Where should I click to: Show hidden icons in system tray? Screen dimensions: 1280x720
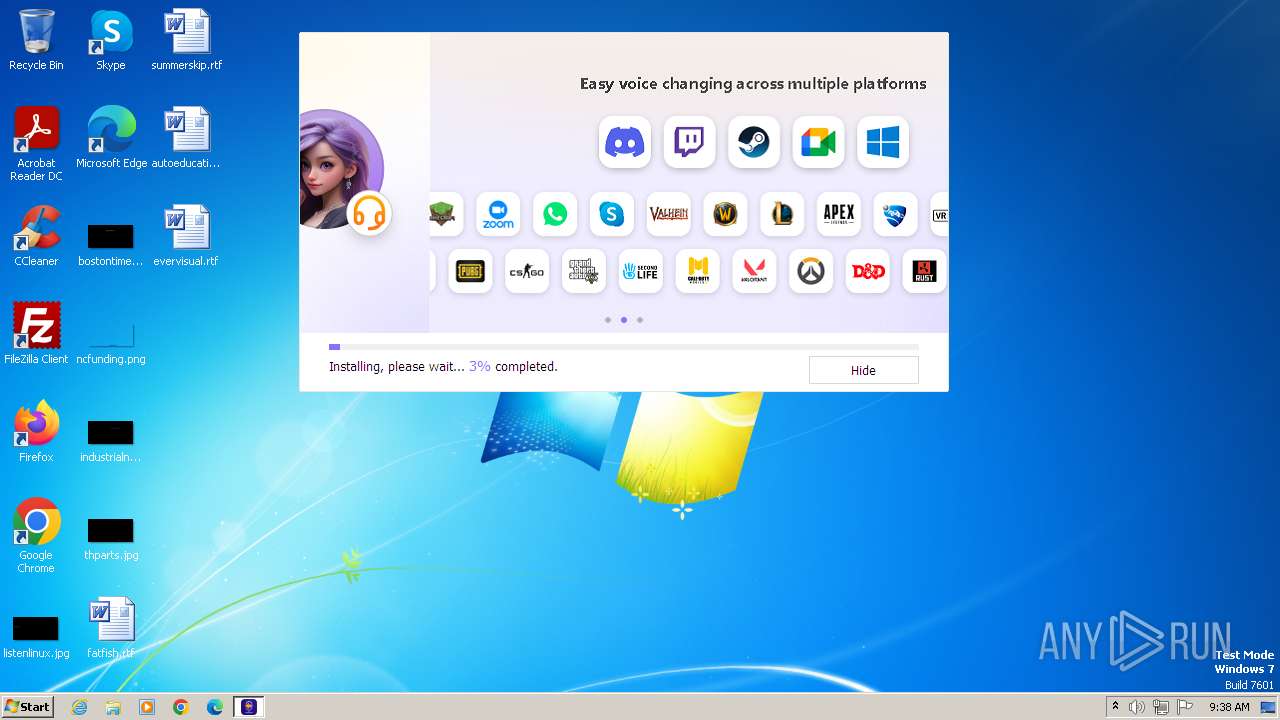coord(1115,707)
